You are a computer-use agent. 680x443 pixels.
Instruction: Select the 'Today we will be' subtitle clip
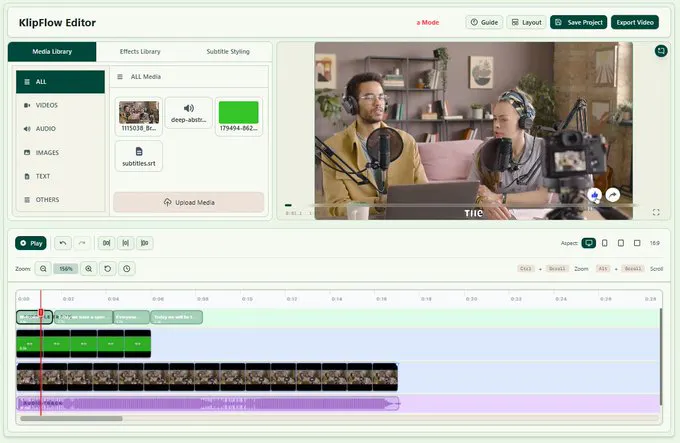tap(177, 317)
